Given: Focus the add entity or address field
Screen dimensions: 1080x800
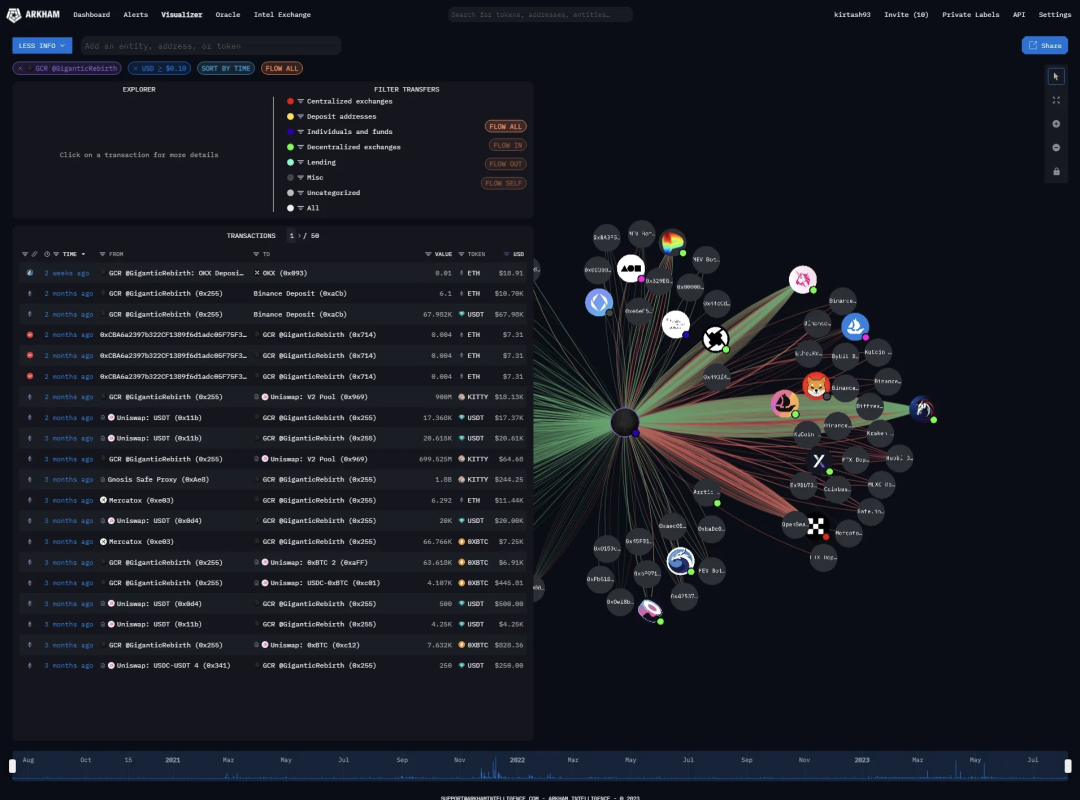Looking at the screenshot, I should tap(210, 45).
